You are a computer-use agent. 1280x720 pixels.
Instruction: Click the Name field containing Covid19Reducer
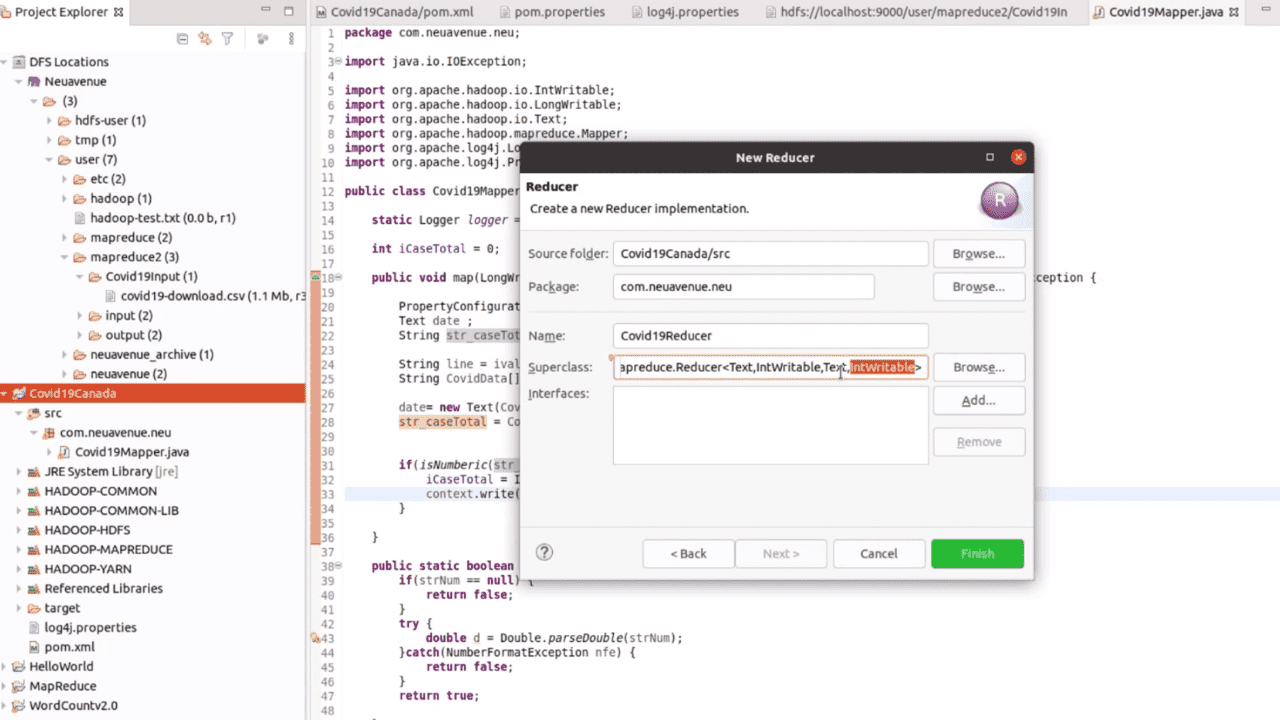771,336
